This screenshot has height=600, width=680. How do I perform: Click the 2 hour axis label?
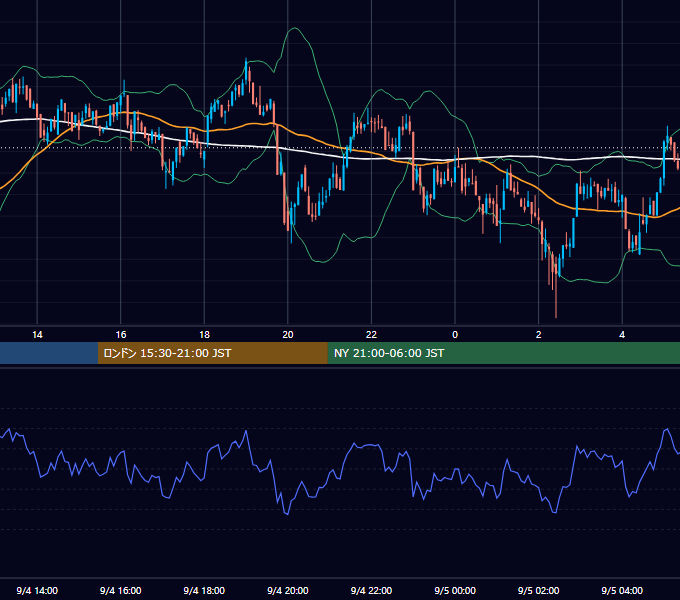click(x=539, y=335)
